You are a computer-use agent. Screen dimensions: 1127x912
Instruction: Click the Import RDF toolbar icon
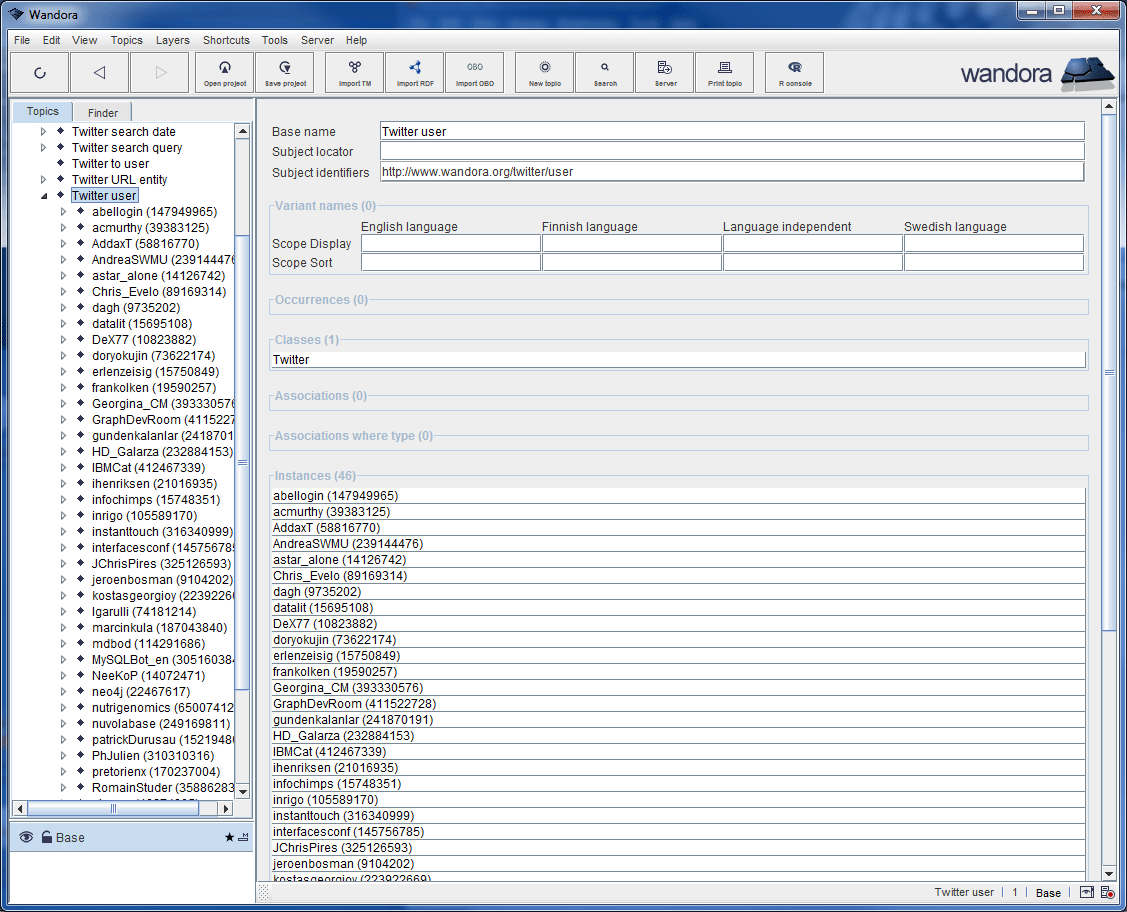point(414,72)
